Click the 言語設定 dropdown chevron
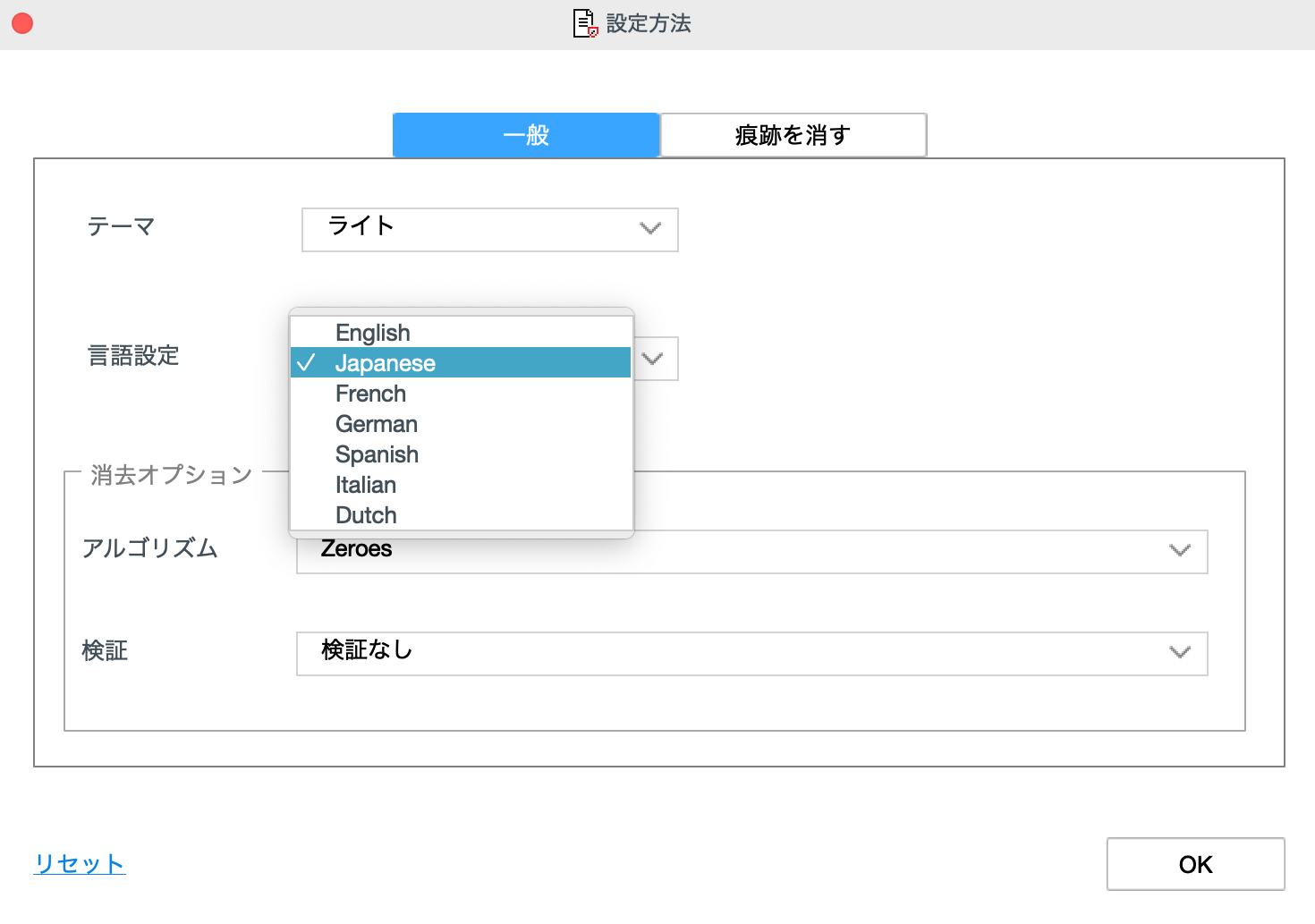 [x=653, y=359]
